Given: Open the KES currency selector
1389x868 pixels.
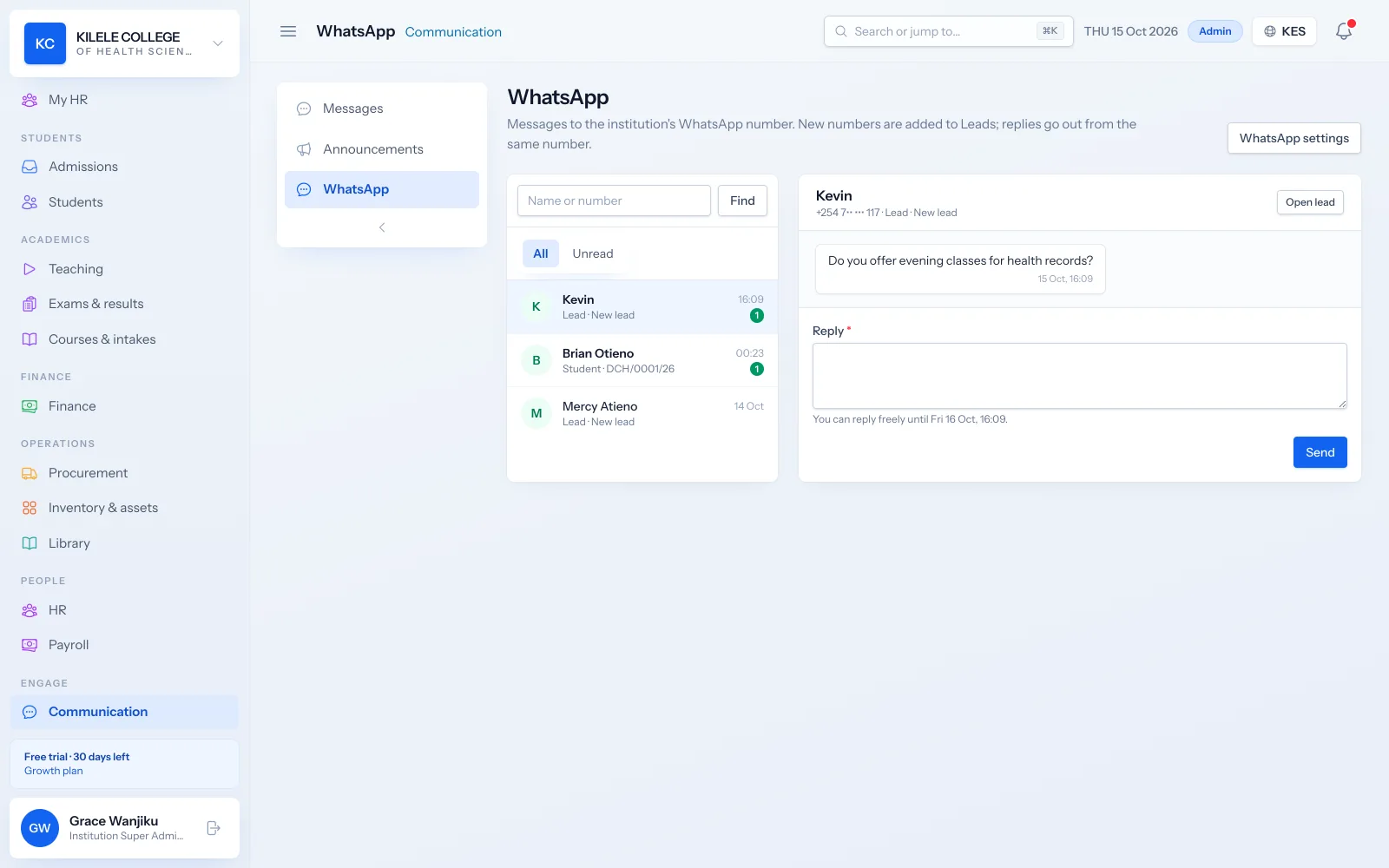Looking at the screenshot, I should (1284, 31).
